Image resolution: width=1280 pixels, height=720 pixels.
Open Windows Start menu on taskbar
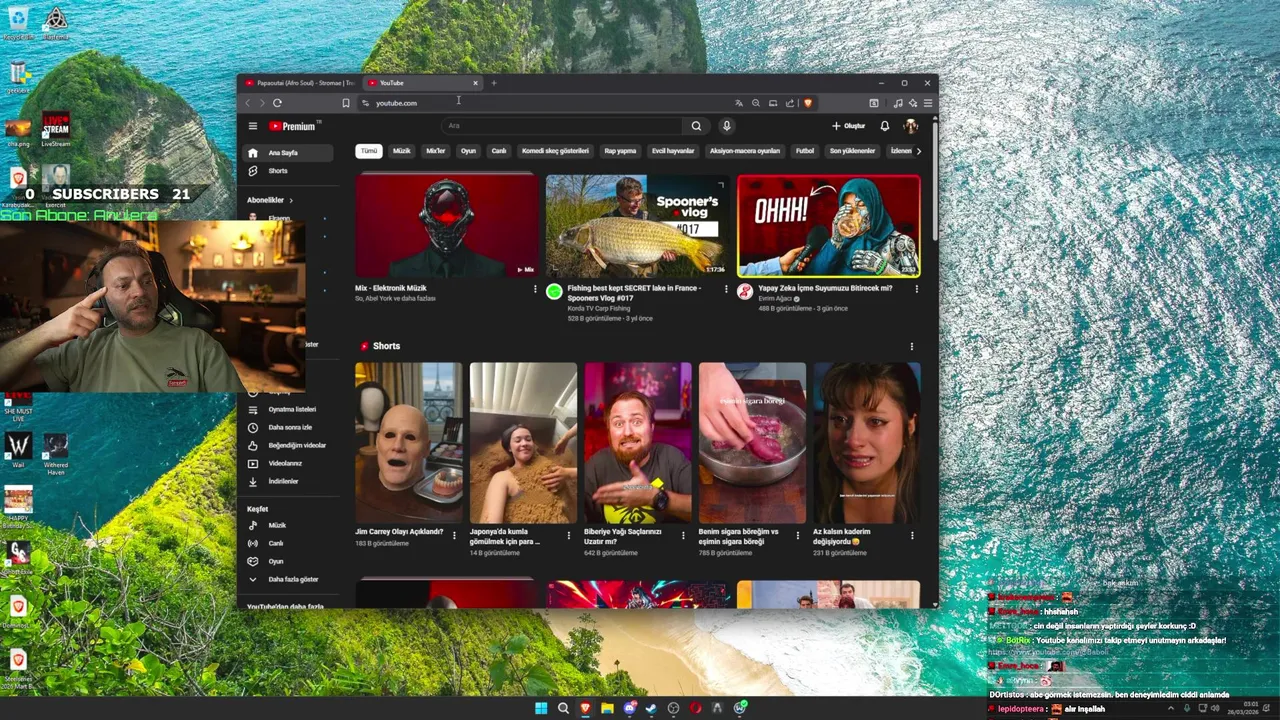(541, 708)
